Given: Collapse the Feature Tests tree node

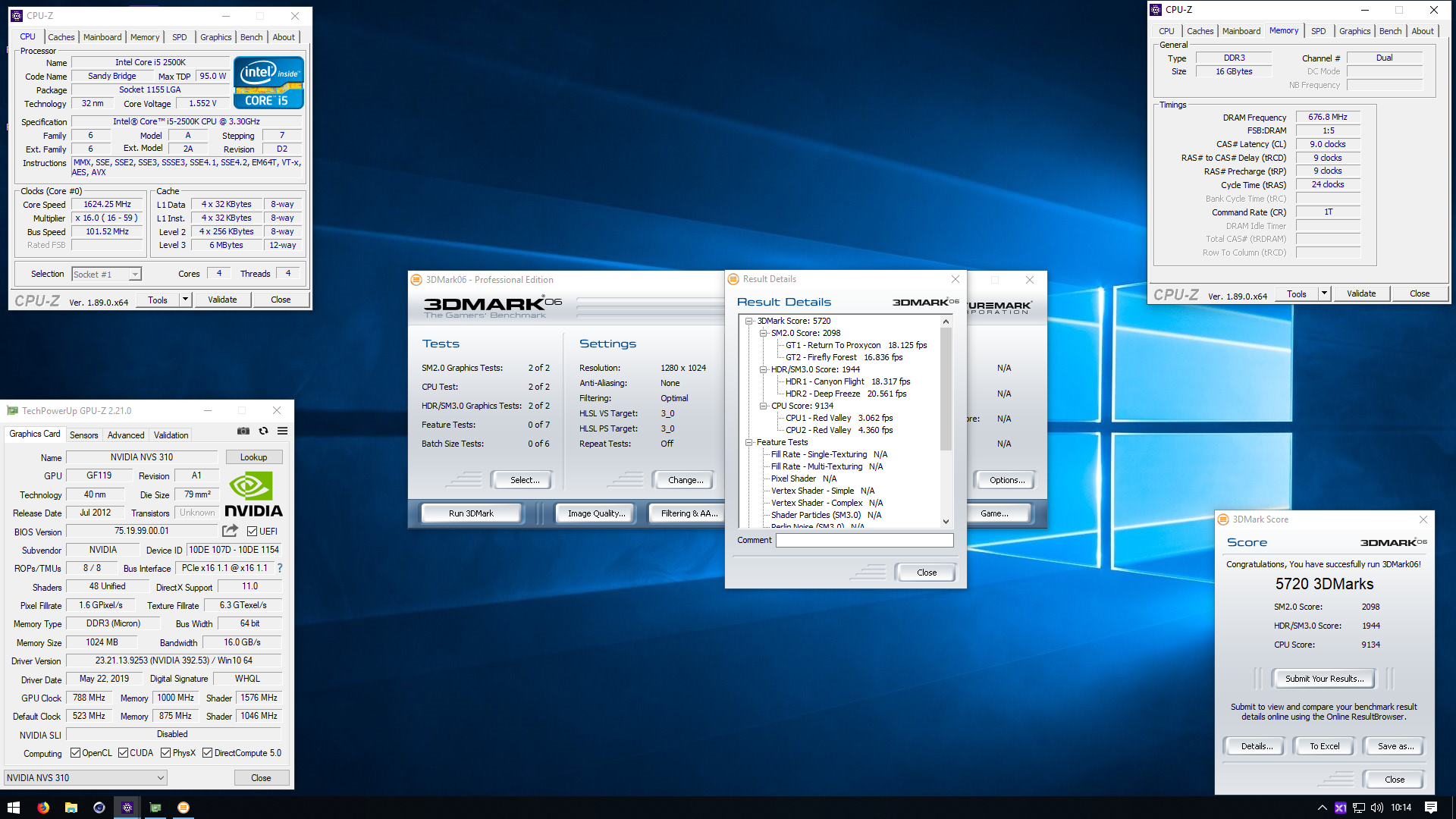Looking at the screenshot, I should click(x=749, y=442).
